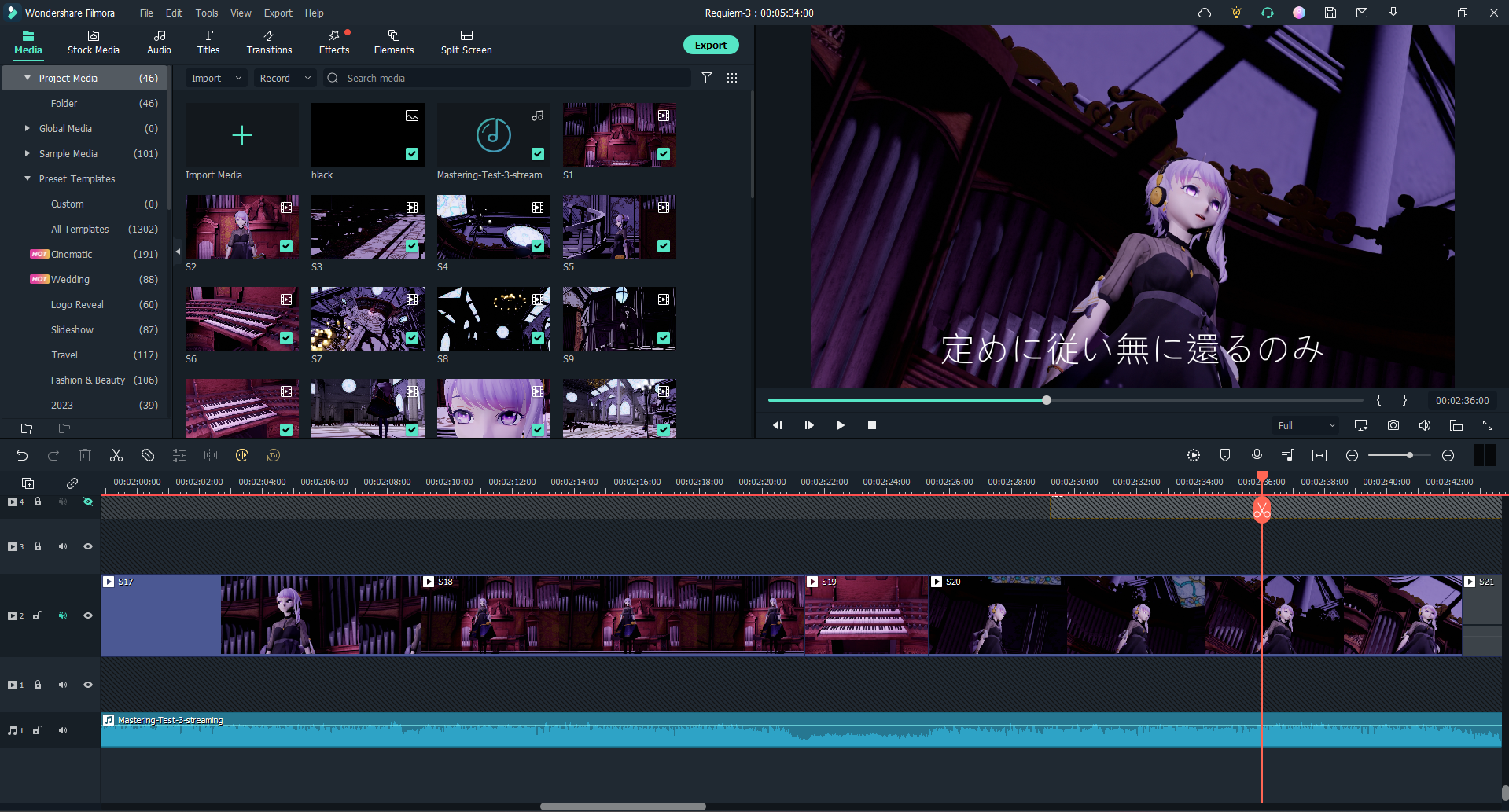Open preview volume speaker icon
Viewport: 1509px width, 812px height.
[1425, 425]
